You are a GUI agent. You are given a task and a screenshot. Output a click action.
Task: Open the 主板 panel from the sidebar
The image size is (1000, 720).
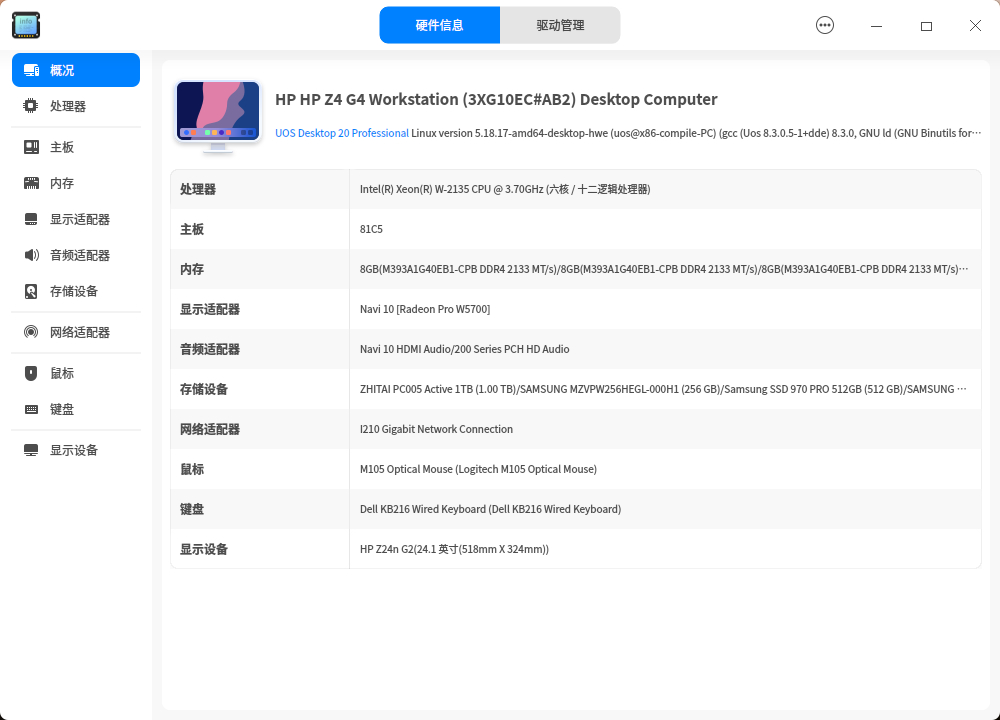(x=62, y=146)
